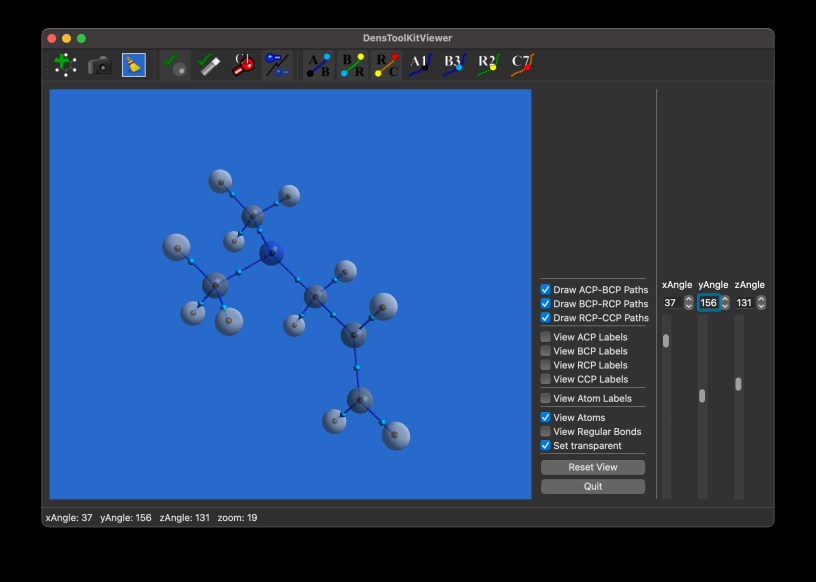This screenshot has width=816, height=582.
Task: Select the B-R path toolbar icon
Action: pyautogui.click(x=352, y=66)
